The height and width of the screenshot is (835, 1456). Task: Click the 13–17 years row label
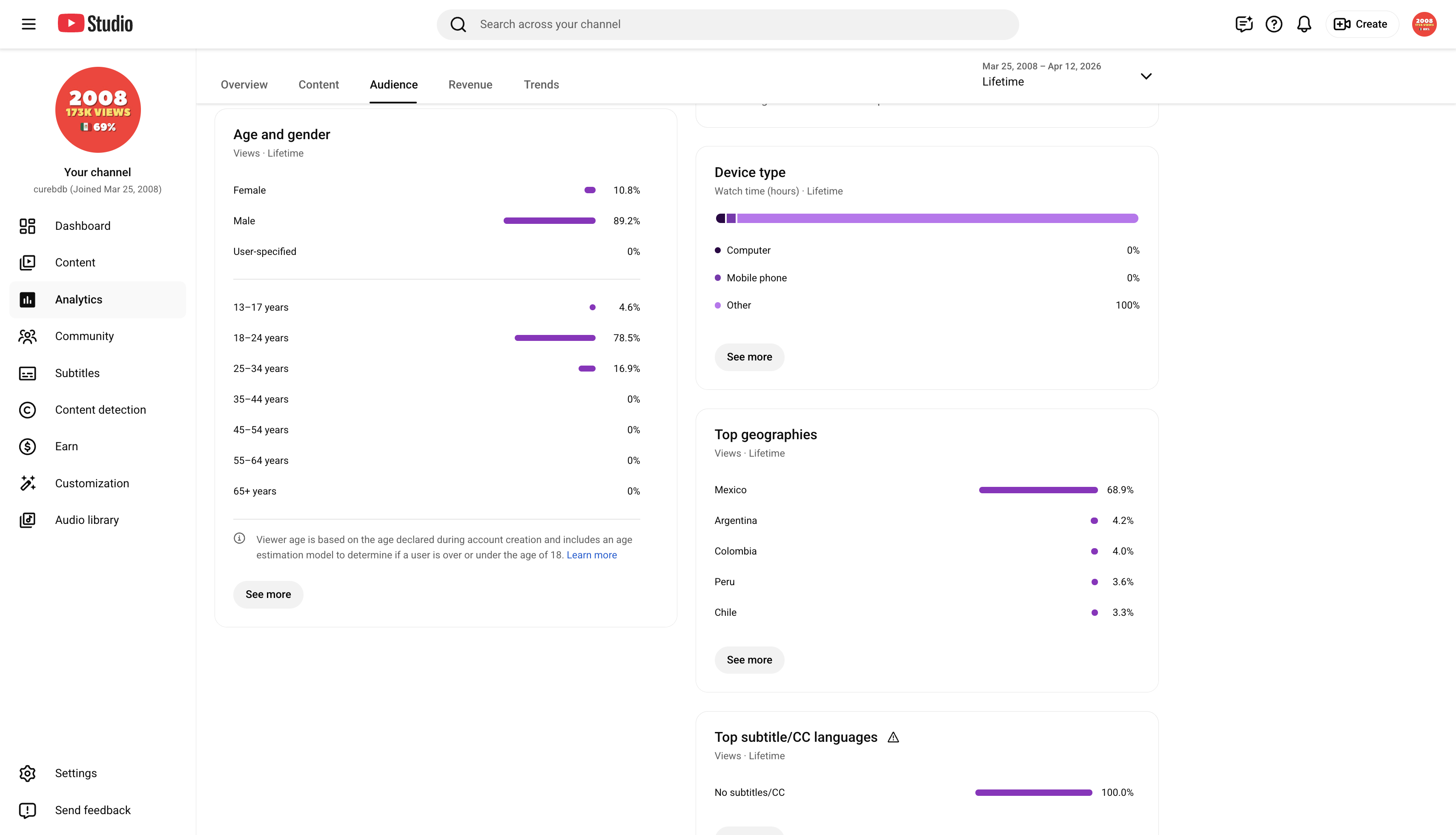coord(261,307)
